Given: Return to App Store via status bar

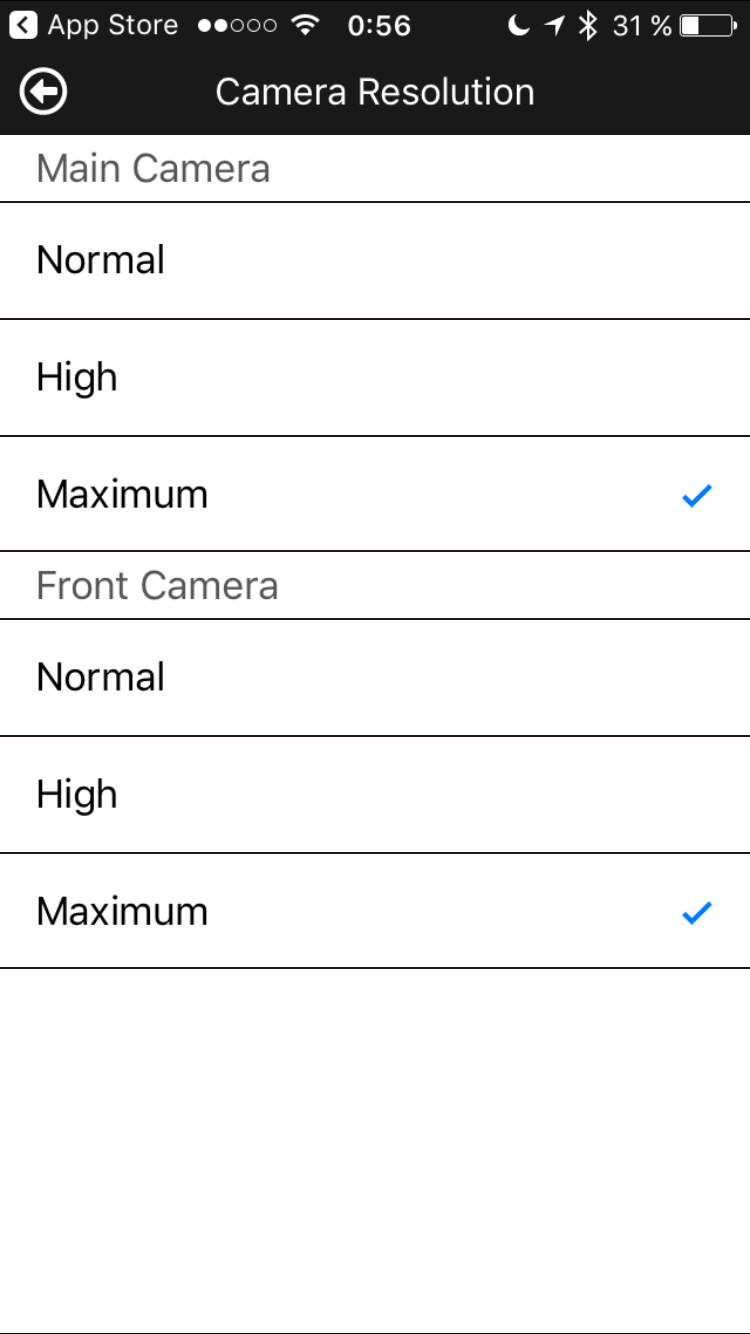Looking at the screenshot, I should click(x=93, y=25).
